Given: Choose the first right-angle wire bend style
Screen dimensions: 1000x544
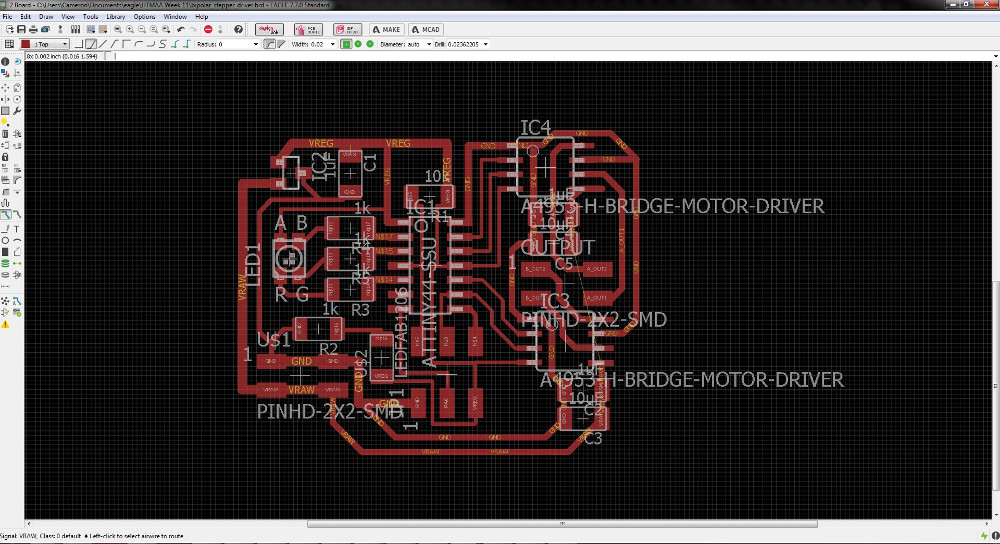Looking at the screenshot, I should [78, 44].
